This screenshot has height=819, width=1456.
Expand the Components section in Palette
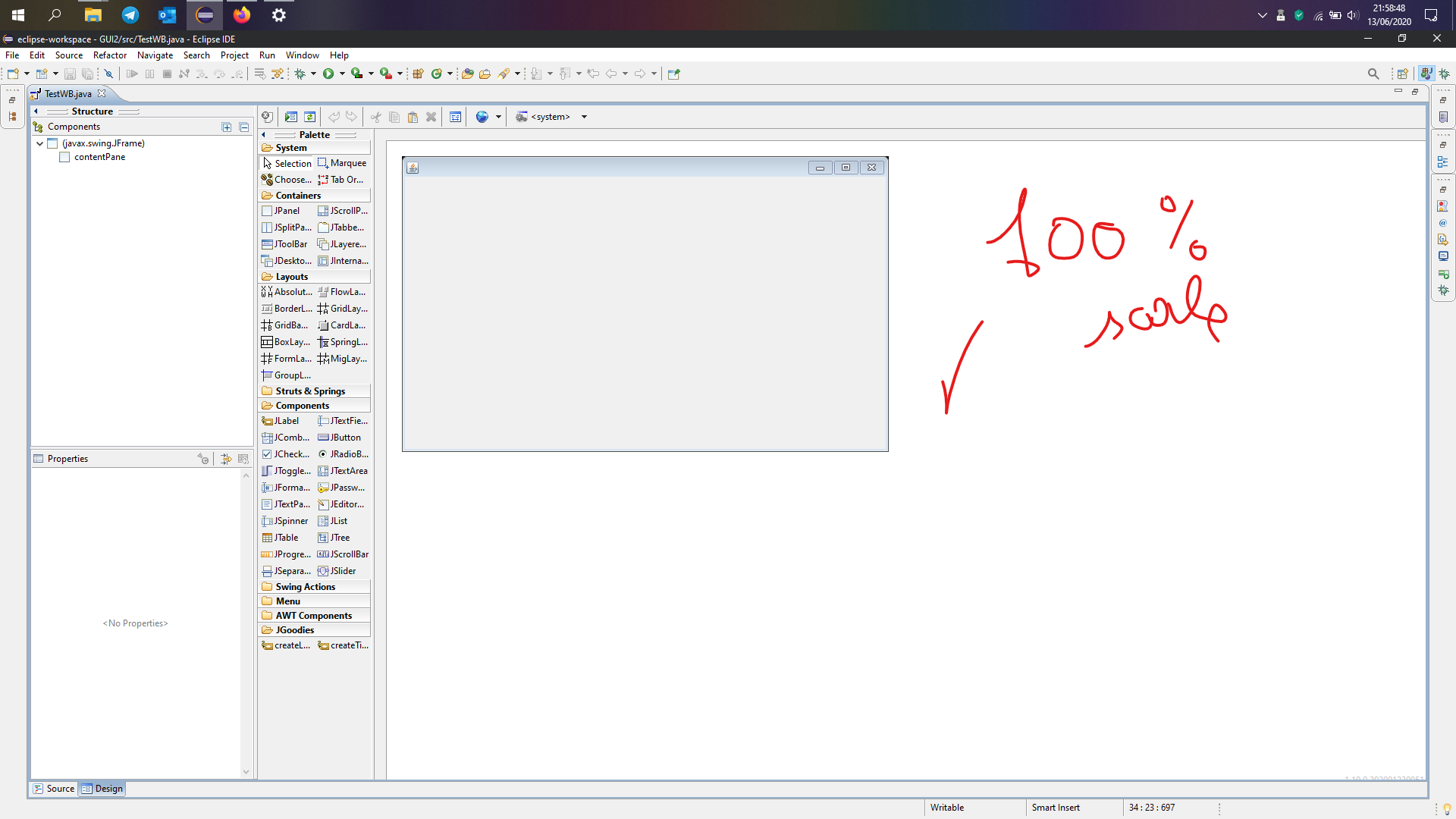(x=302, y=405)
